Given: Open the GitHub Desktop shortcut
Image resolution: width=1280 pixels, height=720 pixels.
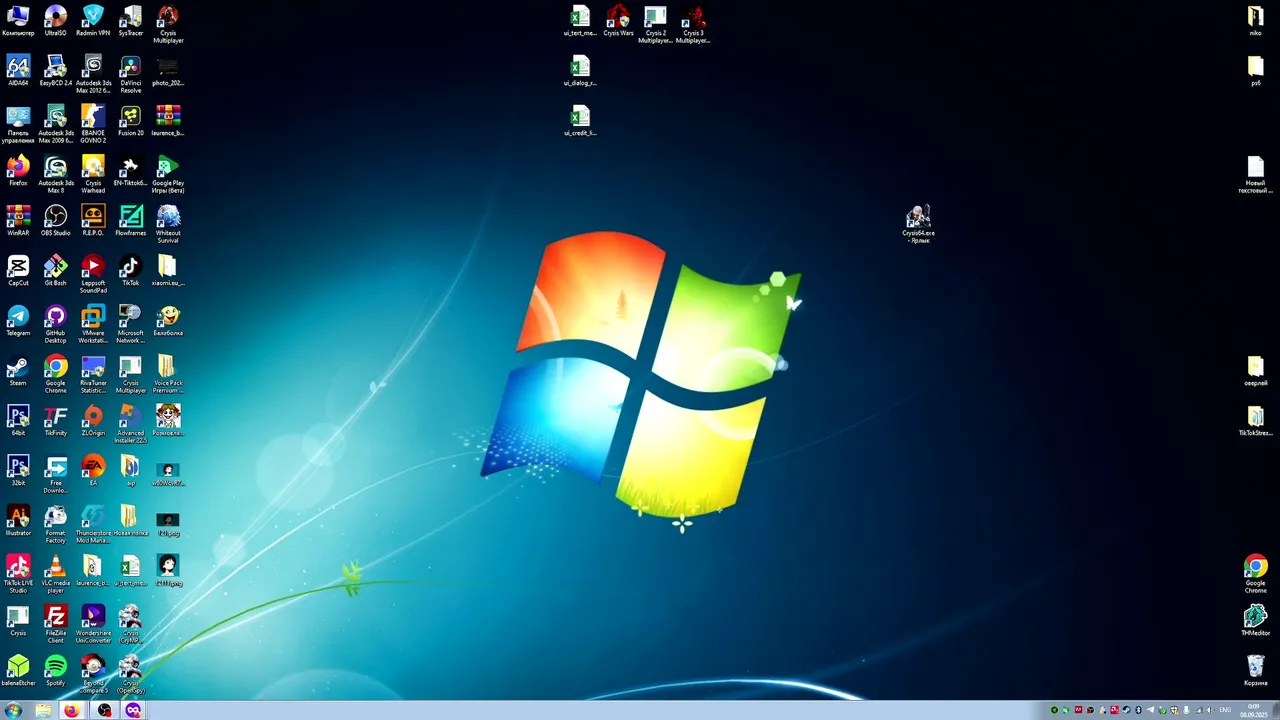Looking at the screenshot, I should click(55, 324).
